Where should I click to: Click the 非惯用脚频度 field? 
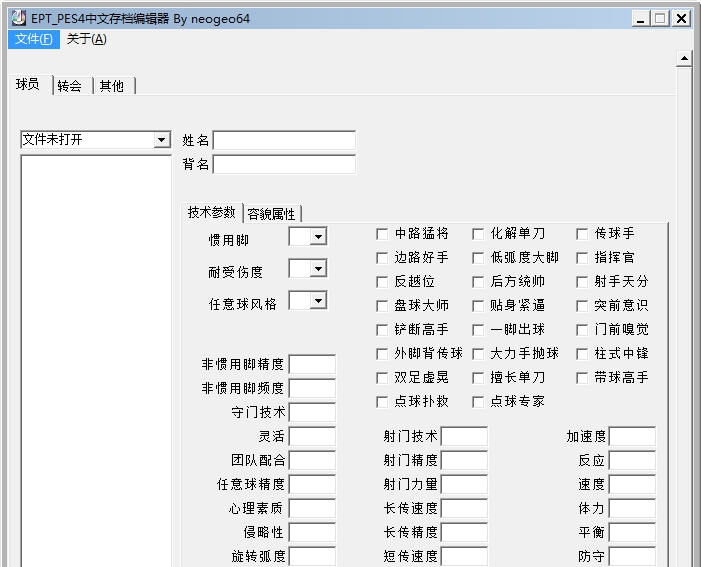(312, 388)
